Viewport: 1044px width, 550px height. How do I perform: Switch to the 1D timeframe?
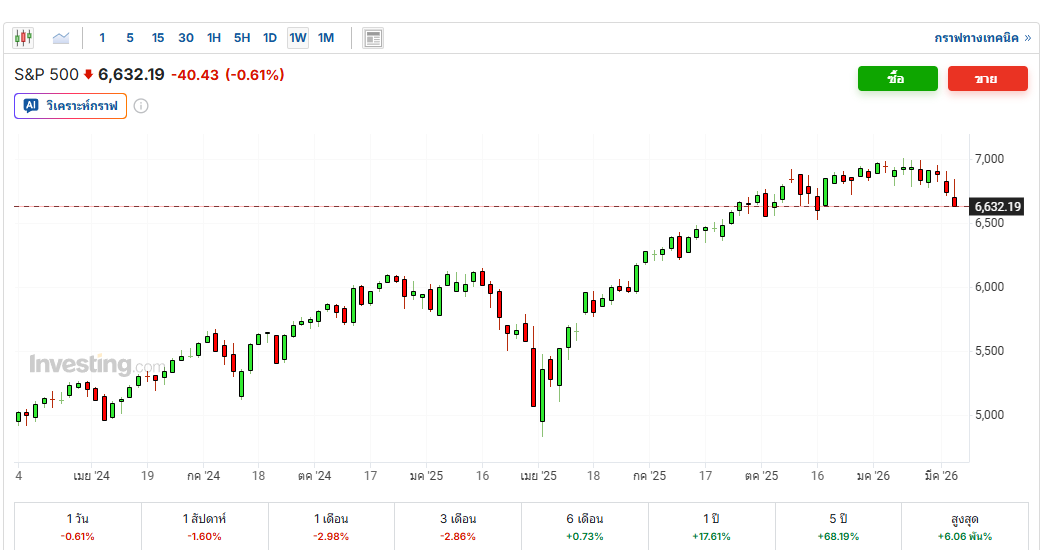(270, 38)
